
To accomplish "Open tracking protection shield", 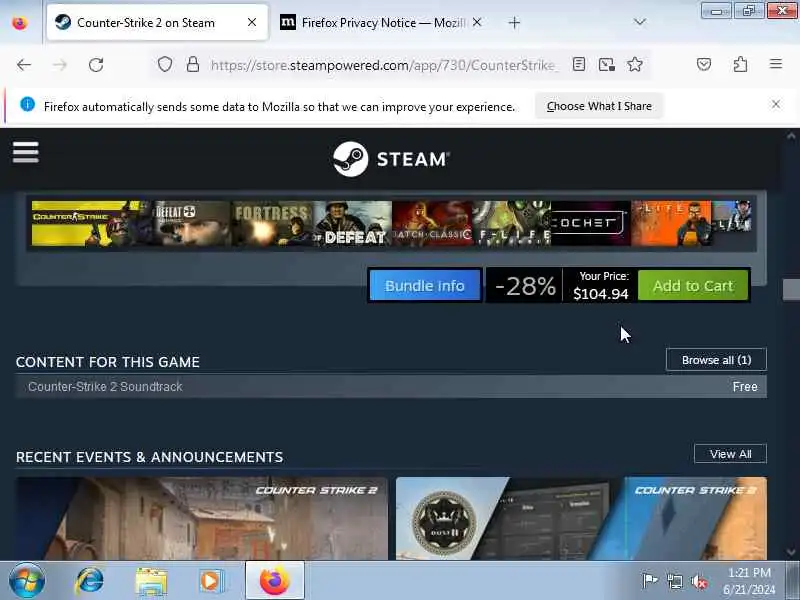I will click(x=165, y=64).
